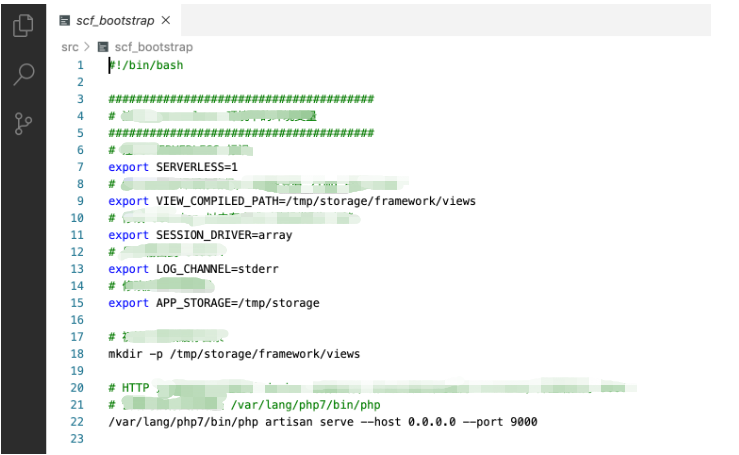Select line number 22 in the gutter
Viewport: 739px width, 455px height.
[77, 422]
